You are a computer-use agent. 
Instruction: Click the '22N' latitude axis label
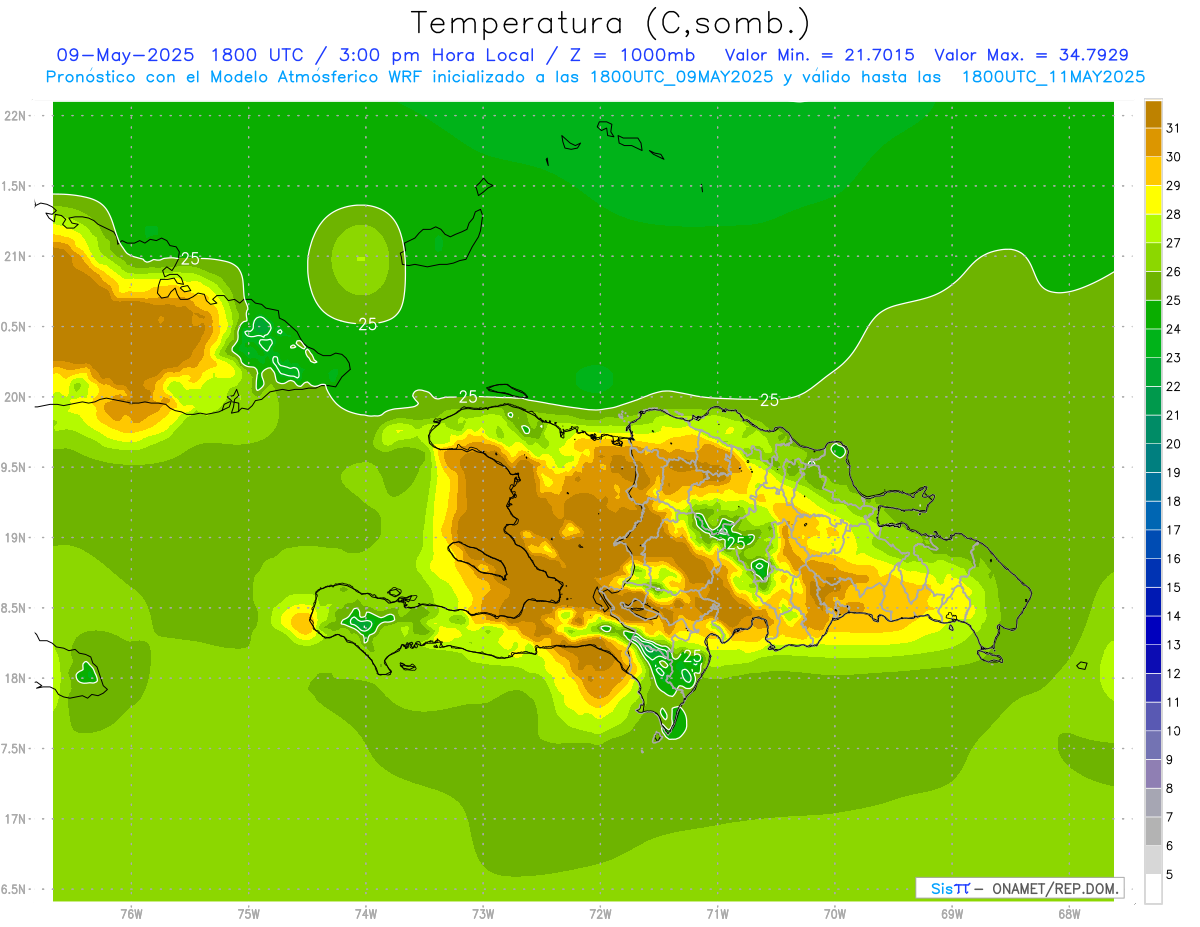point(16,116)
